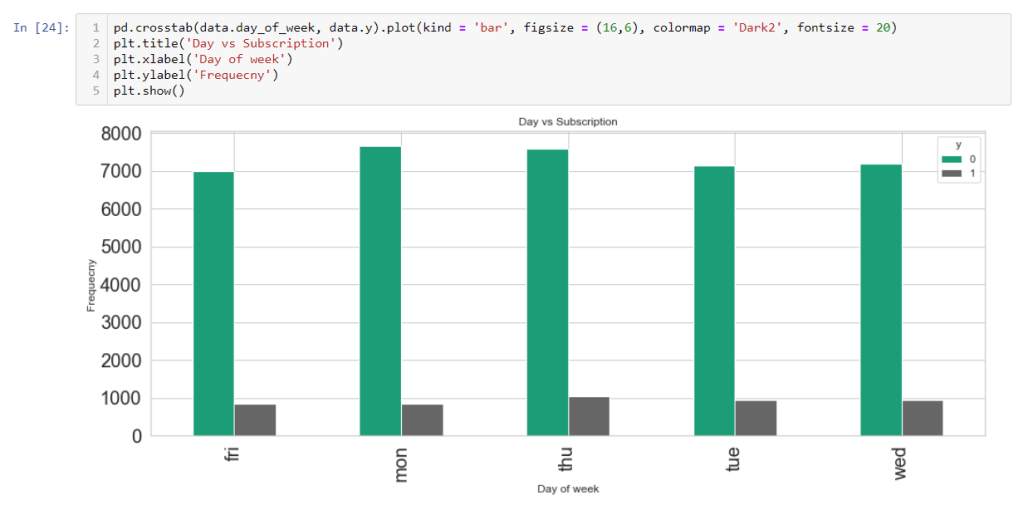1023x510 pixels.
Task: Click the green bar for tue
Action: 714,300
